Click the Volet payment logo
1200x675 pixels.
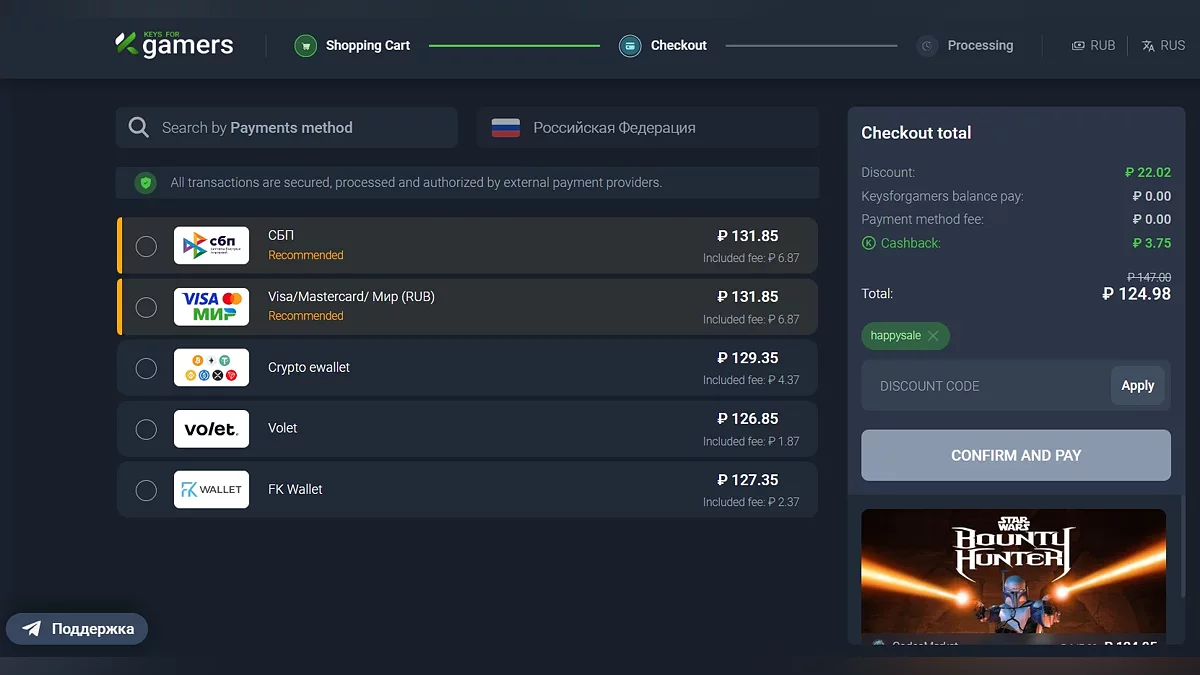click(x=211, y=429)
